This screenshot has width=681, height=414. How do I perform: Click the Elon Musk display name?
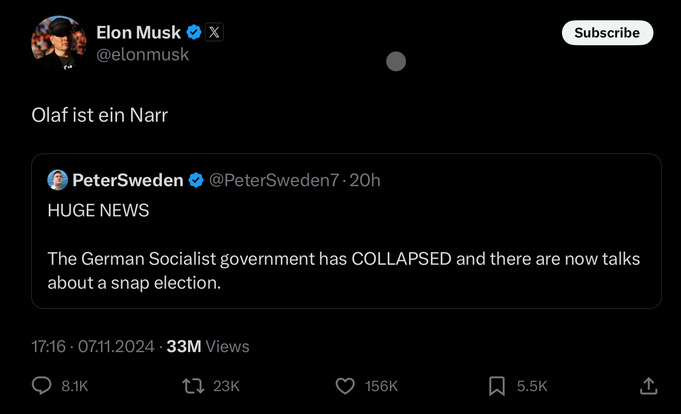[x=138, y=33]
